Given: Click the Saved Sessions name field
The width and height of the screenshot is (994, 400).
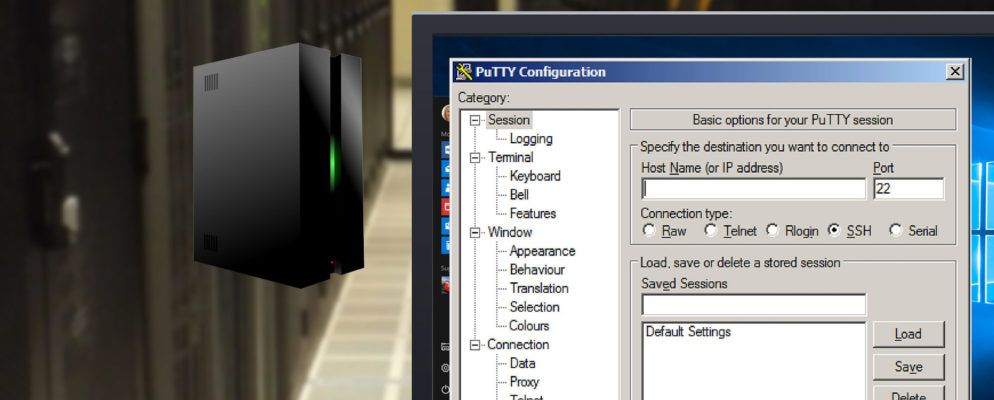Looking at the screenshot, I should pyautogui.click(x=754, y=305).
